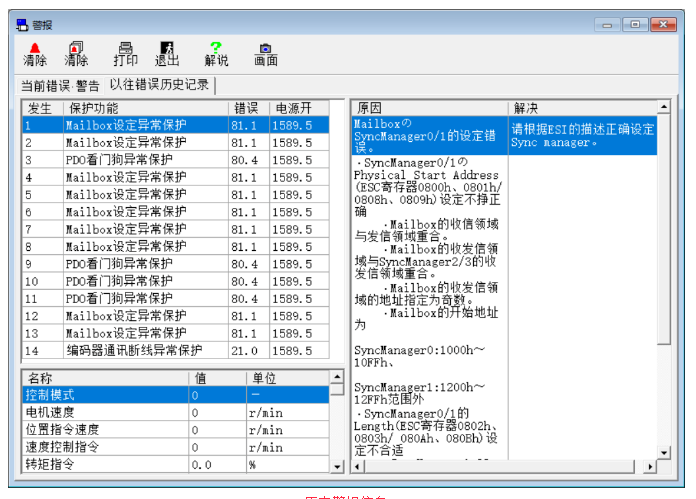Viewport: 696px width, 499px height.
Task: Click up arrow of the 名称 table scrollbar
Action: [337, 377]
